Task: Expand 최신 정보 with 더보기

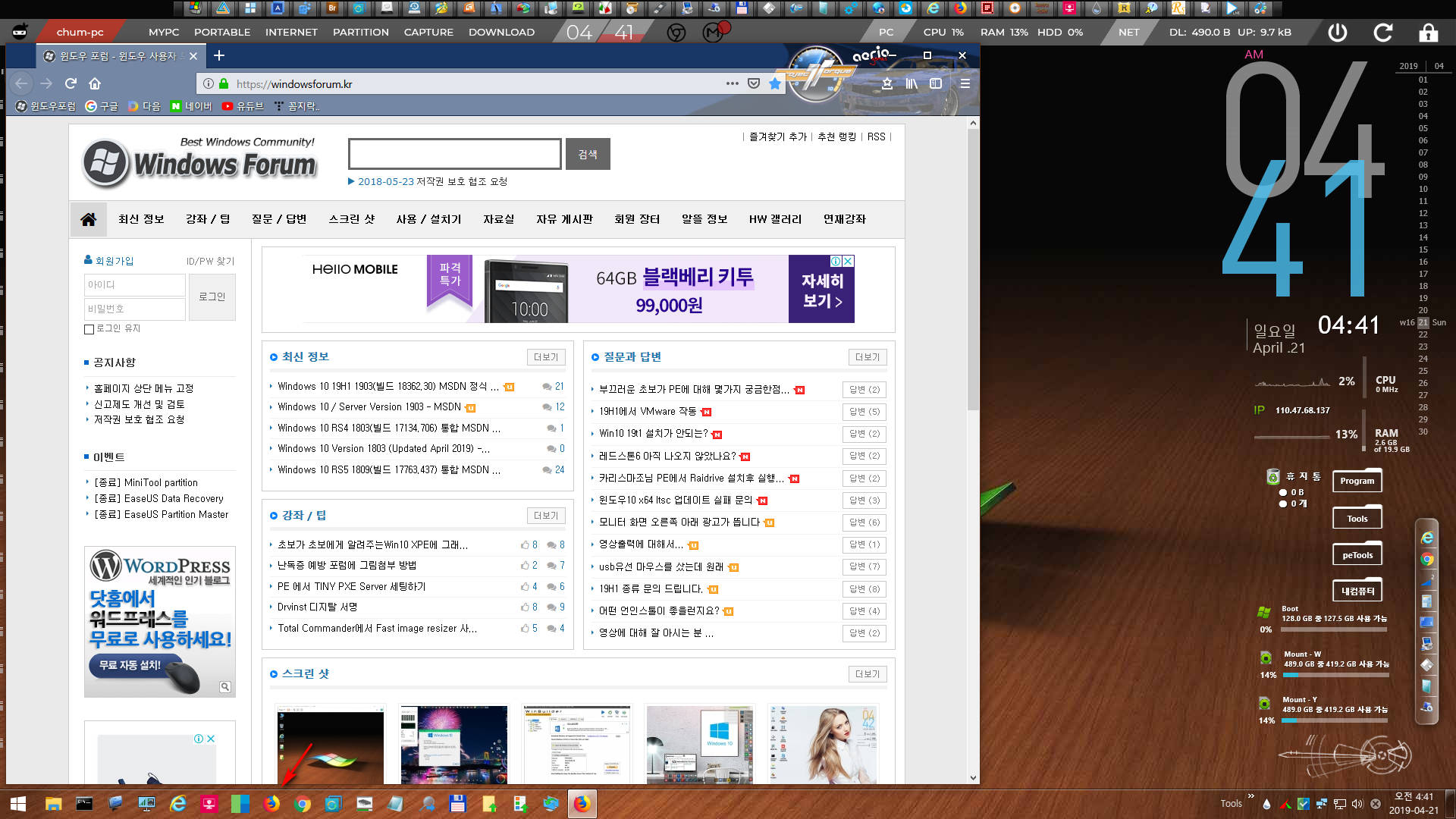Action: click(x=545, y=357)
